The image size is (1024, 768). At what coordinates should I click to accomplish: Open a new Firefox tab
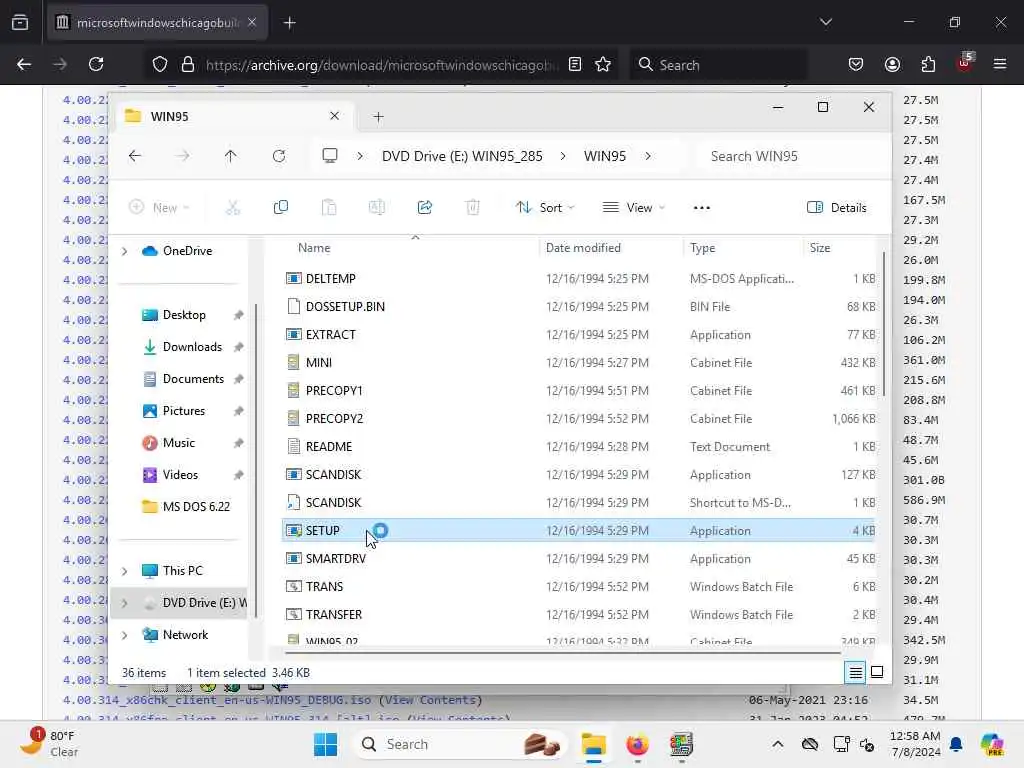(289, 23)
